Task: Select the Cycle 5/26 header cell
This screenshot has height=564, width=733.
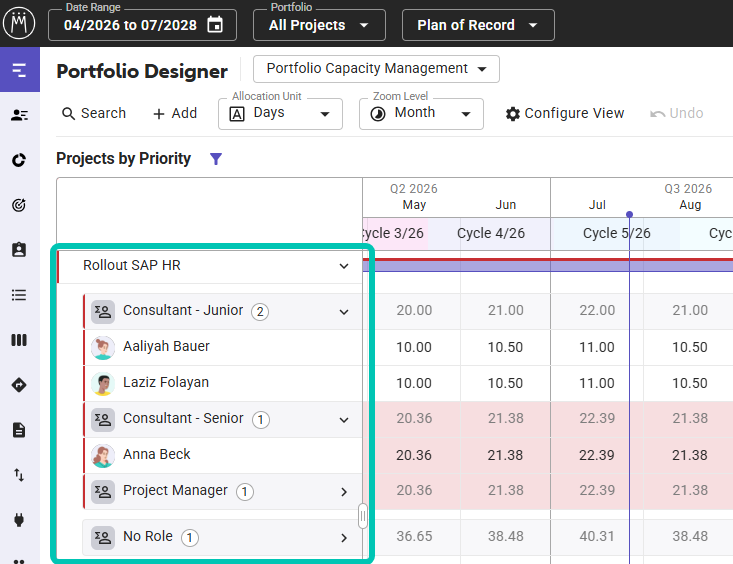Action: pos(616,233)
